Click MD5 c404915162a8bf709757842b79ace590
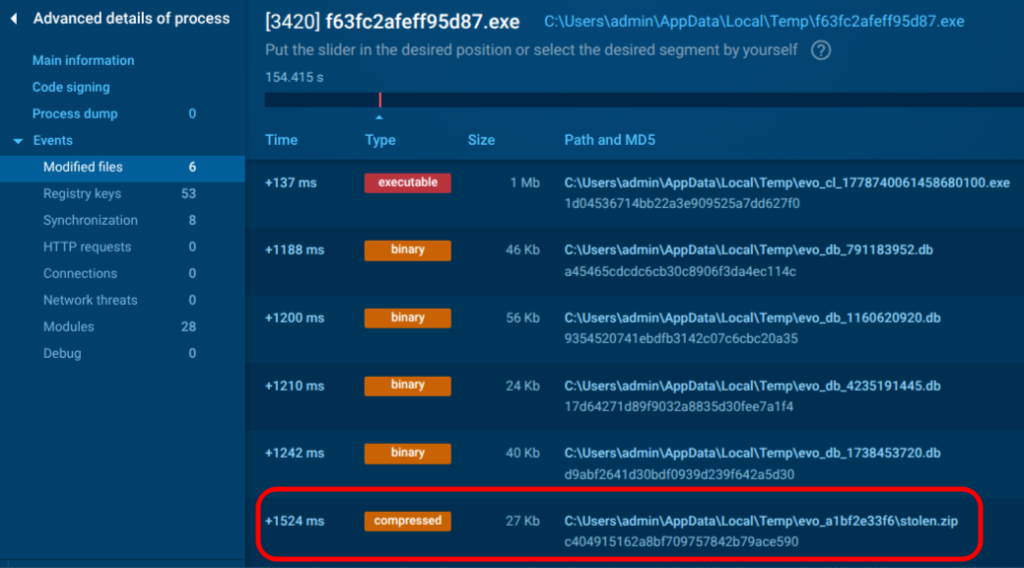The image size is (1024, 568). click(681, 542)
